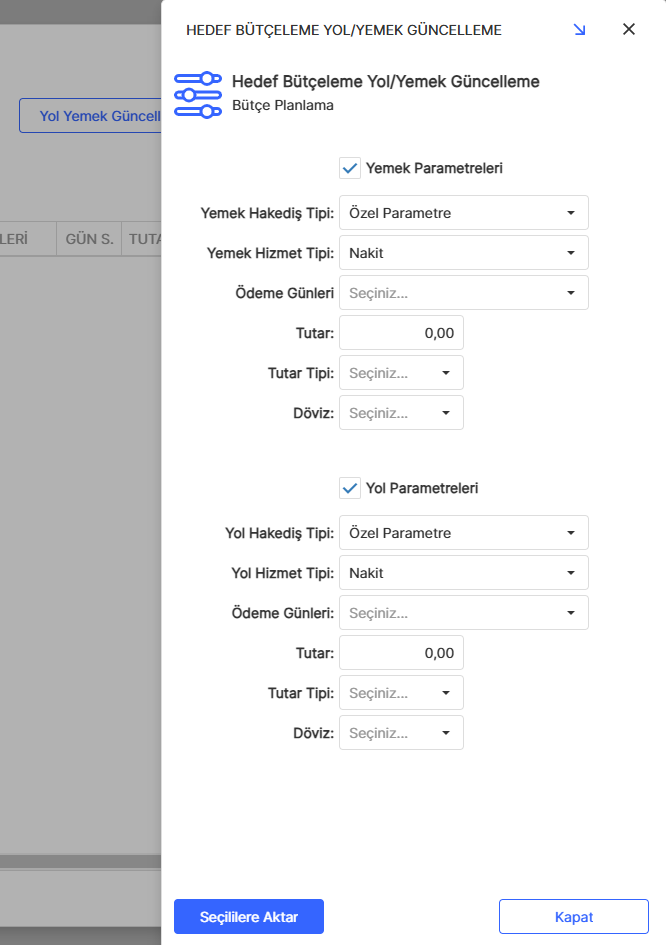Click the sliders icon beside panel title

[198, 94]
